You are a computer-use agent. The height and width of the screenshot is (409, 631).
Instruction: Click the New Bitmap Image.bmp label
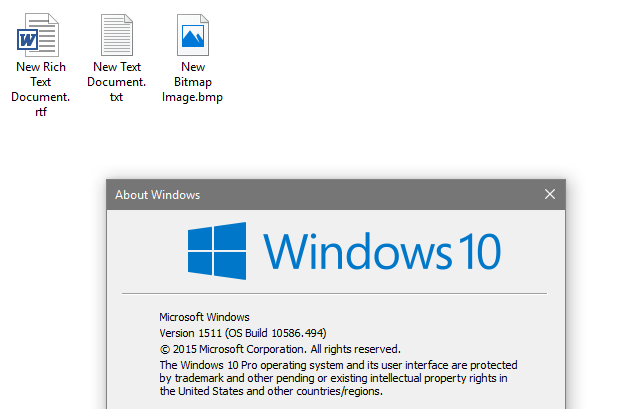tap(192, 82)
